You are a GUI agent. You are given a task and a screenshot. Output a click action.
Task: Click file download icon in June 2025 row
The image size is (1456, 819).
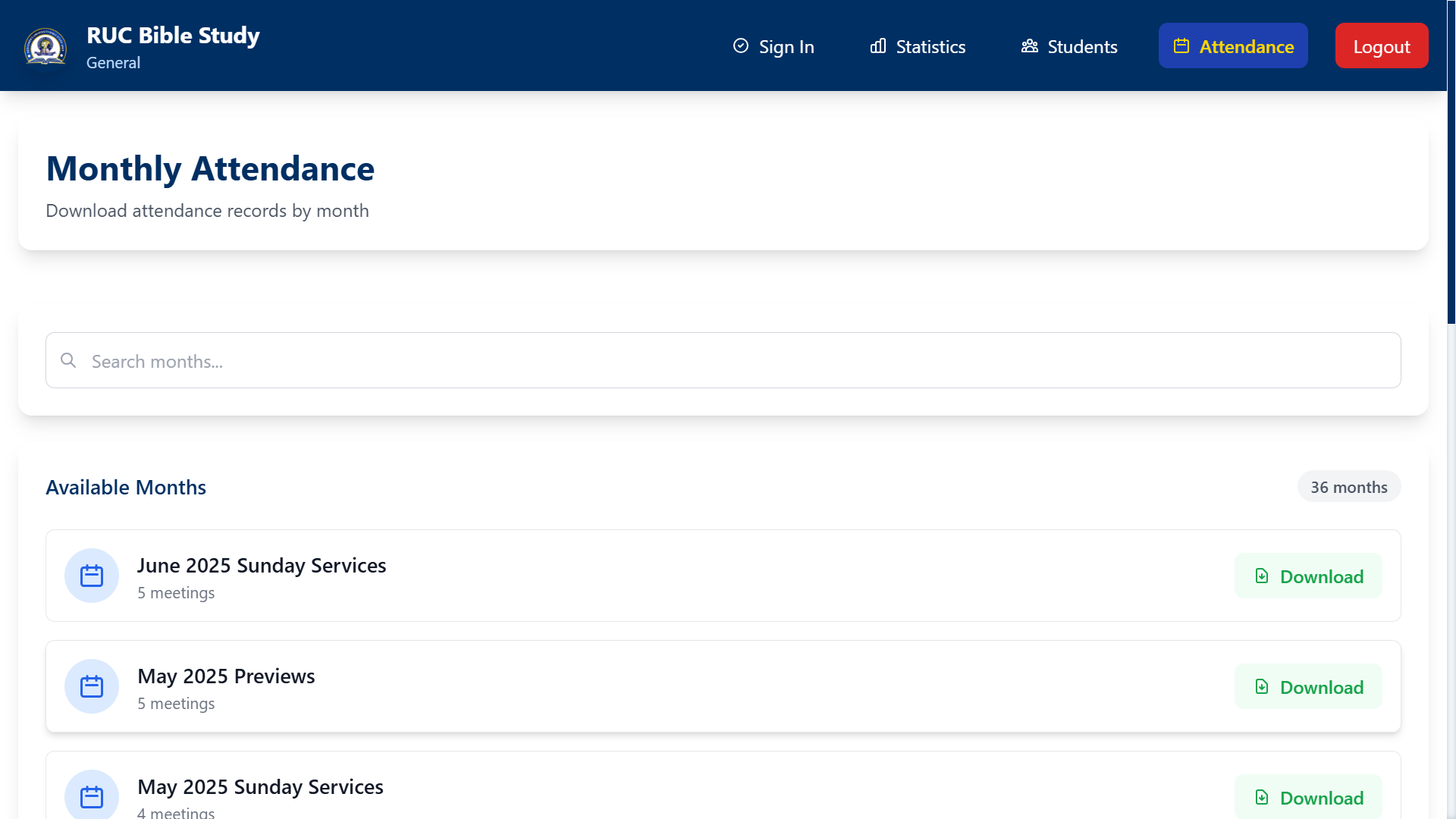[1262, 576]
